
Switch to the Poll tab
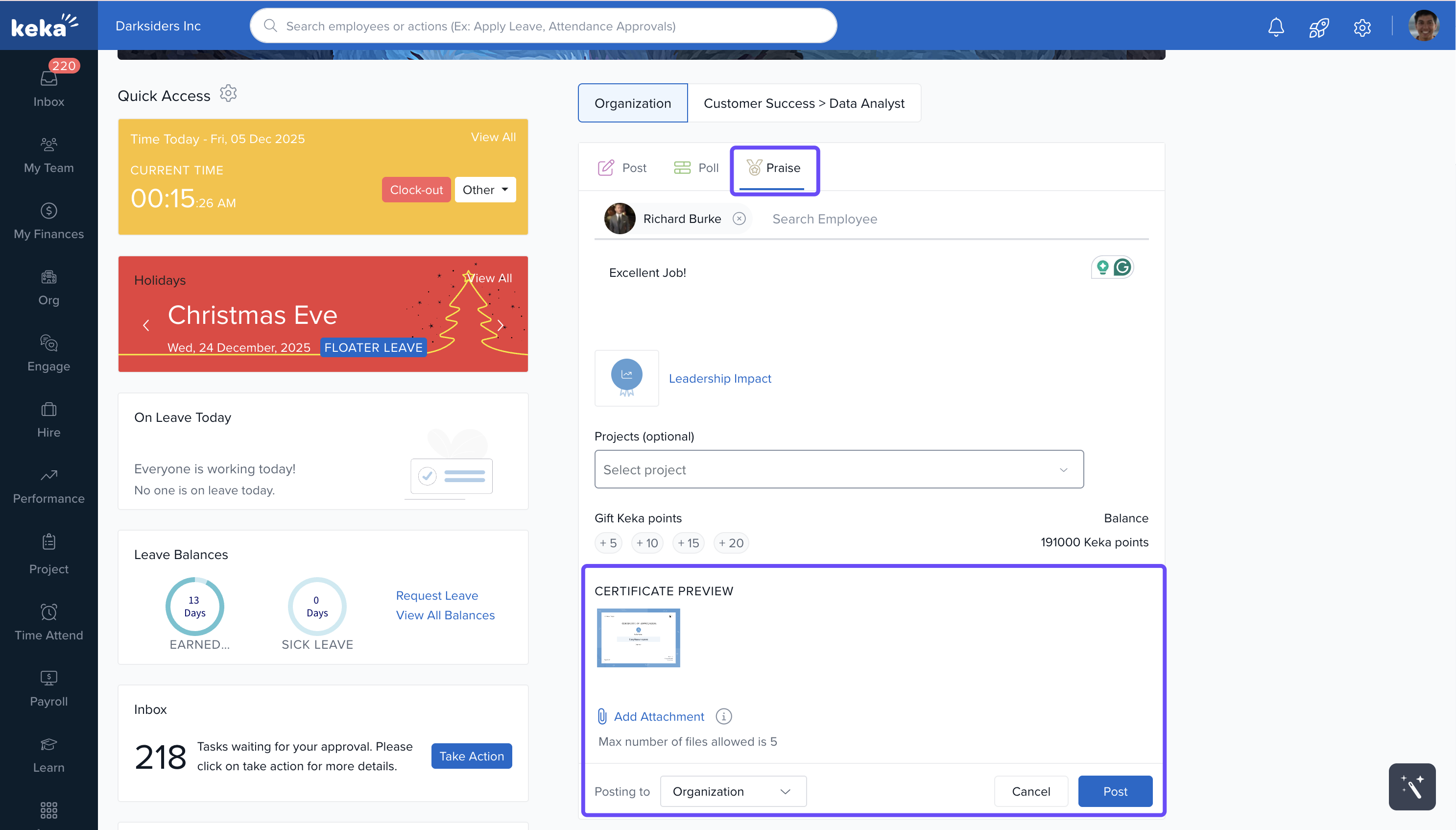click(696, 168)
